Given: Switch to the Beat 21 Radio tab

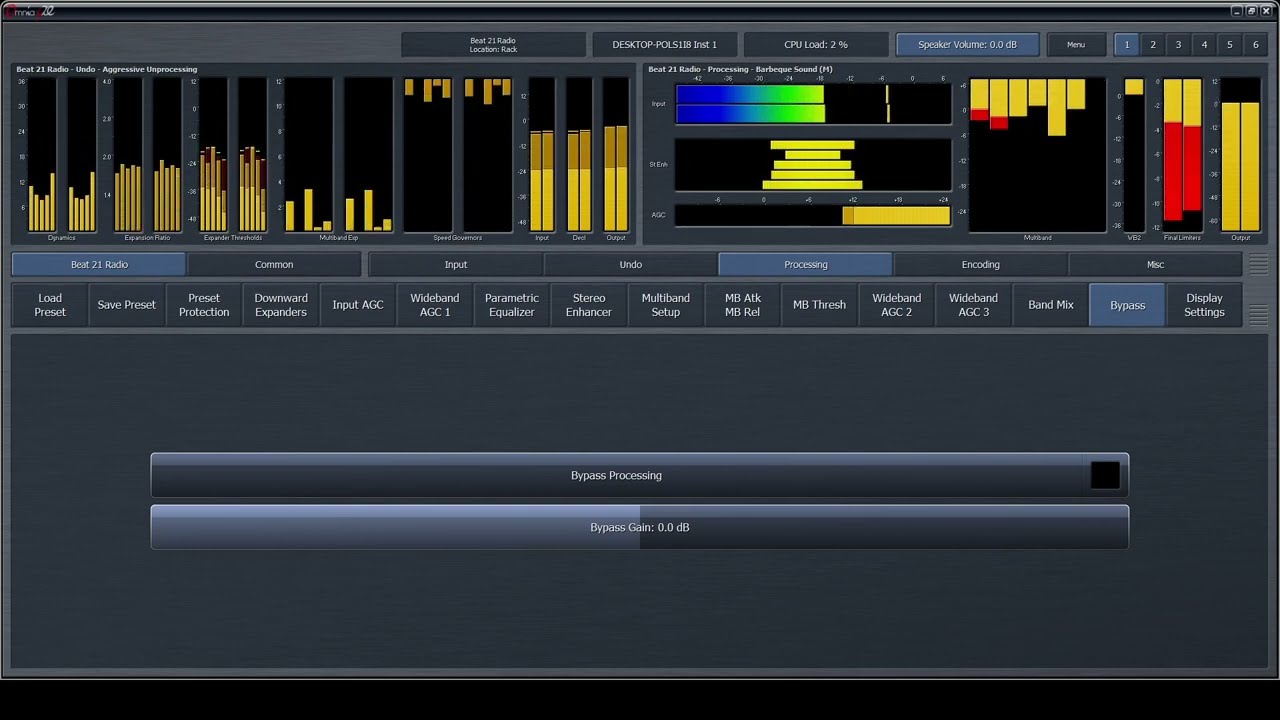Looking at the screenshot, I should click(99, 264).
